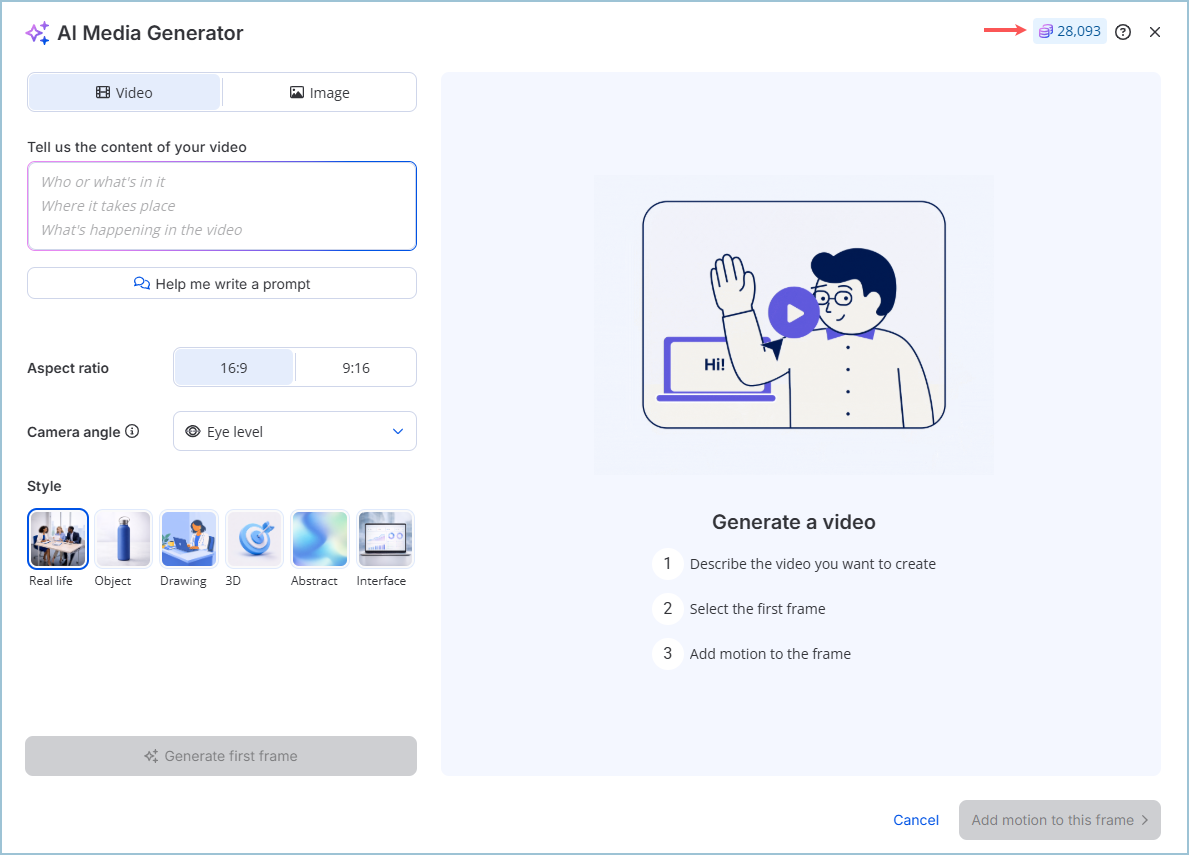Select the Interface style icon

point(385,539)
